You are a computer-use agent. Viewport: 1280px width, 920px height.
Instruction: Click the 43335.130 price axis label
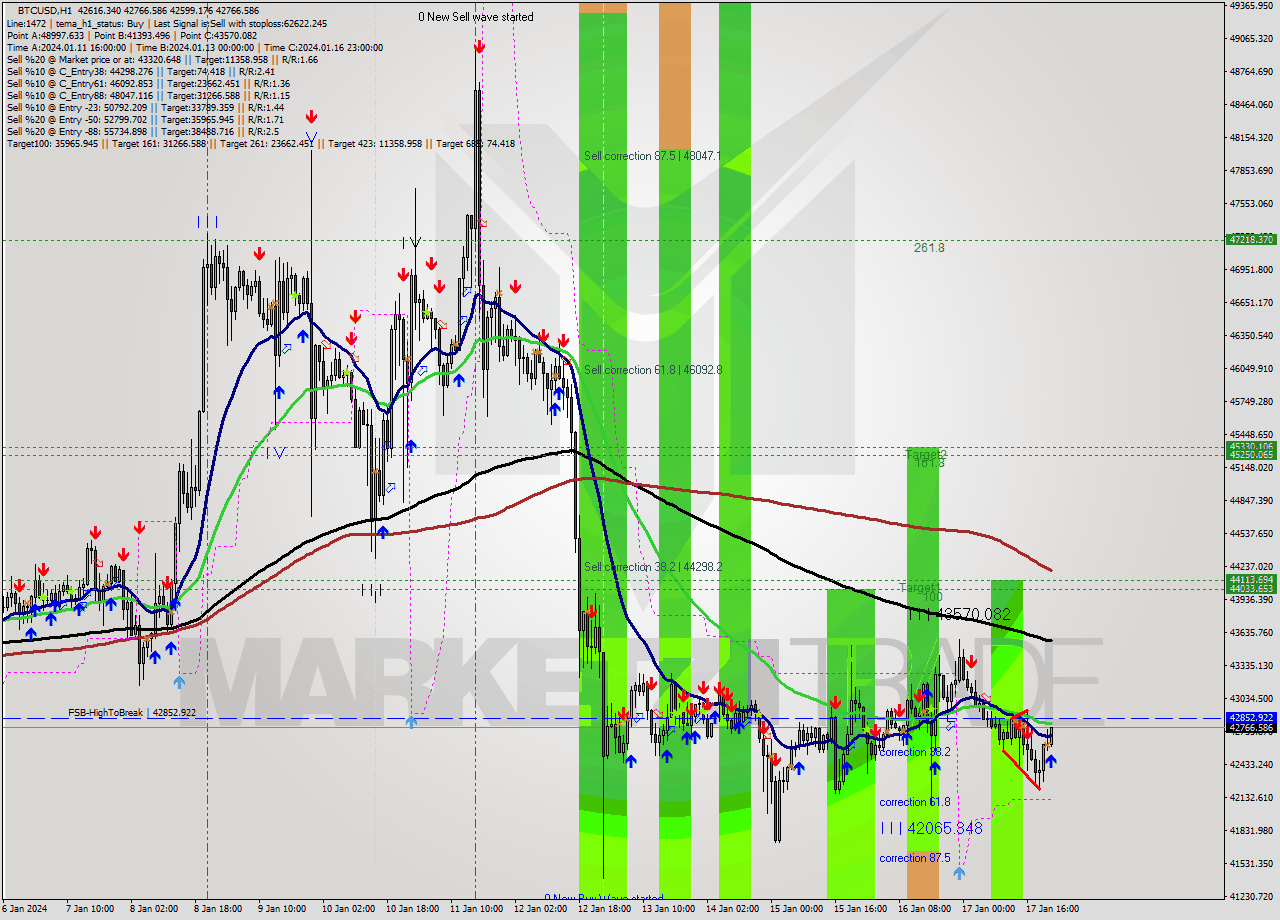tap(1251, 666)
